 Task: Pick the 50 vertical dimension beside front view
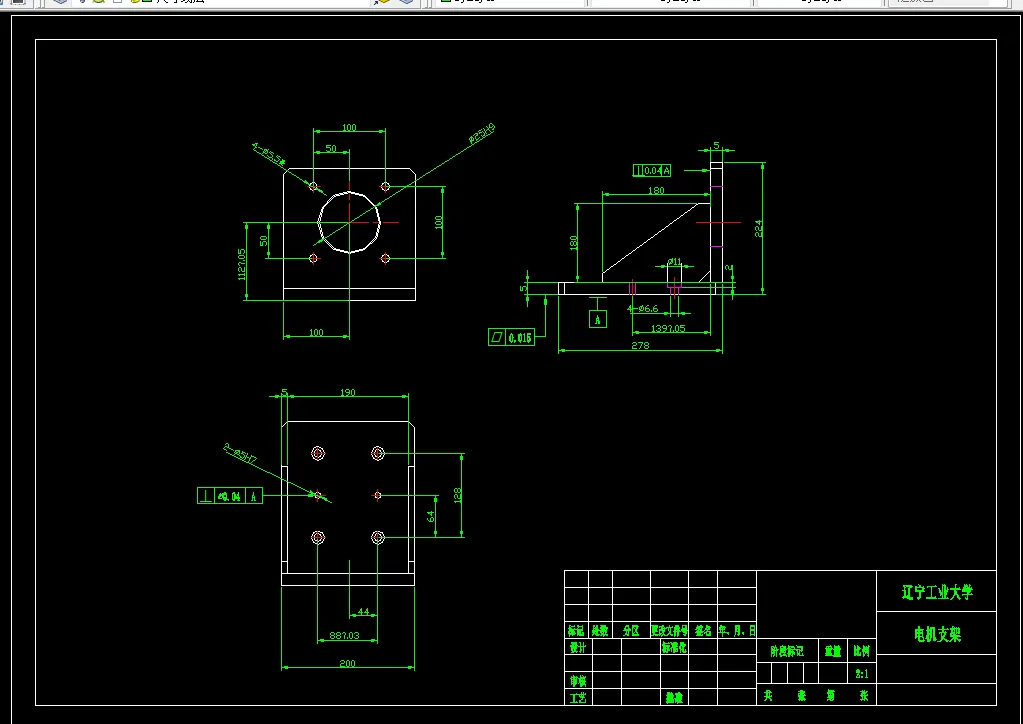tap(264, 241)
